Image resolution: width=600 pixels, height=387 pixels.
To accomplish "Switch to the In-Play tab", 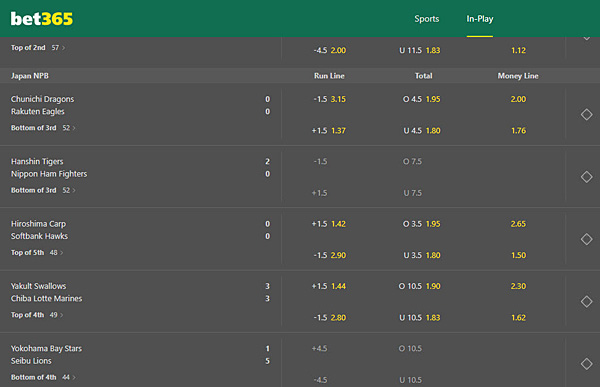I will (x=479, y=19).
